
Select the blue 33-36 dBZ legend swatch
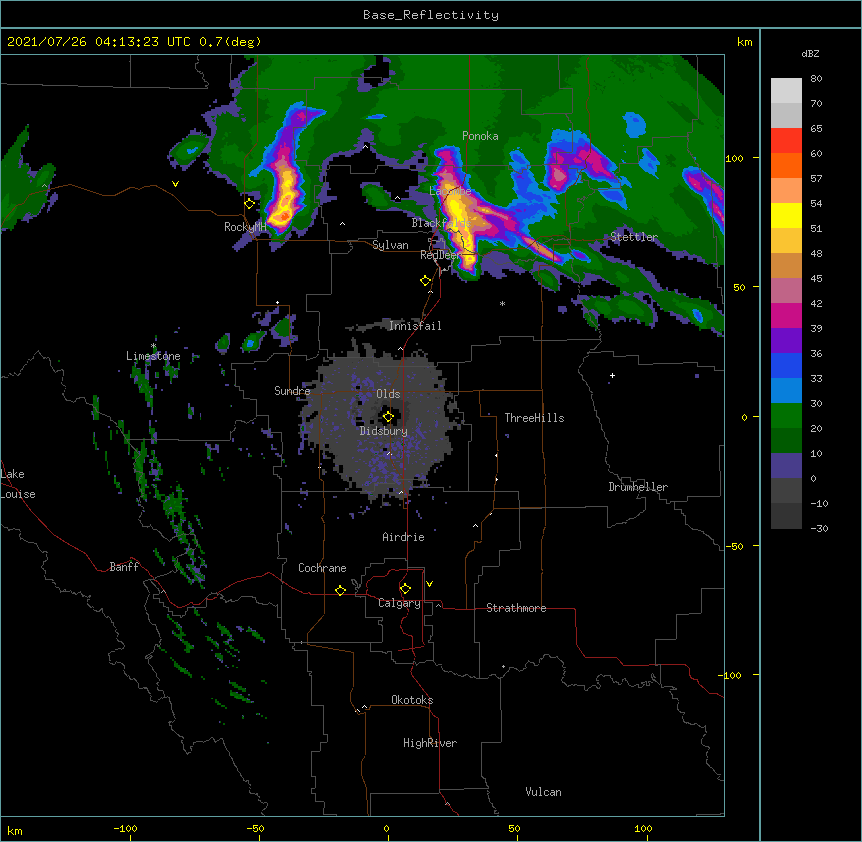tap(786, 365)
